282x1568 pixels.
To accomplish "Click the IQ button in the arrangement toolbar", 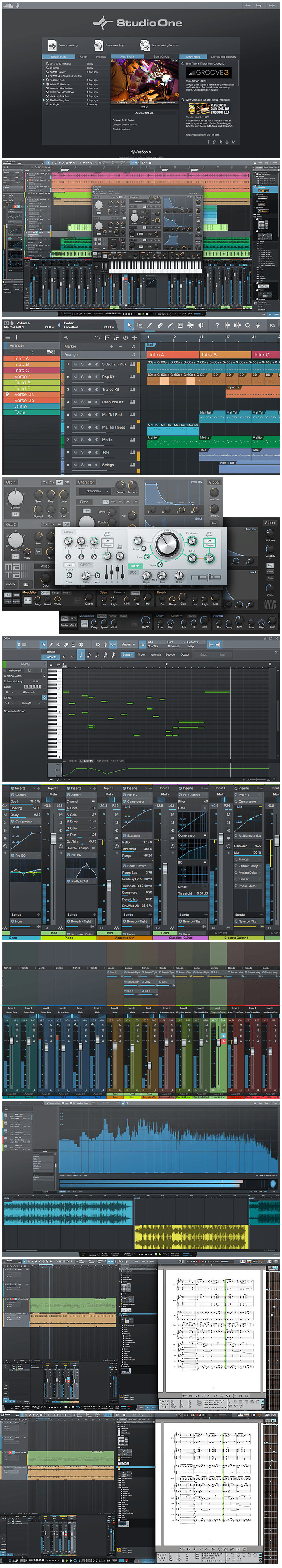I will [272, 326].
